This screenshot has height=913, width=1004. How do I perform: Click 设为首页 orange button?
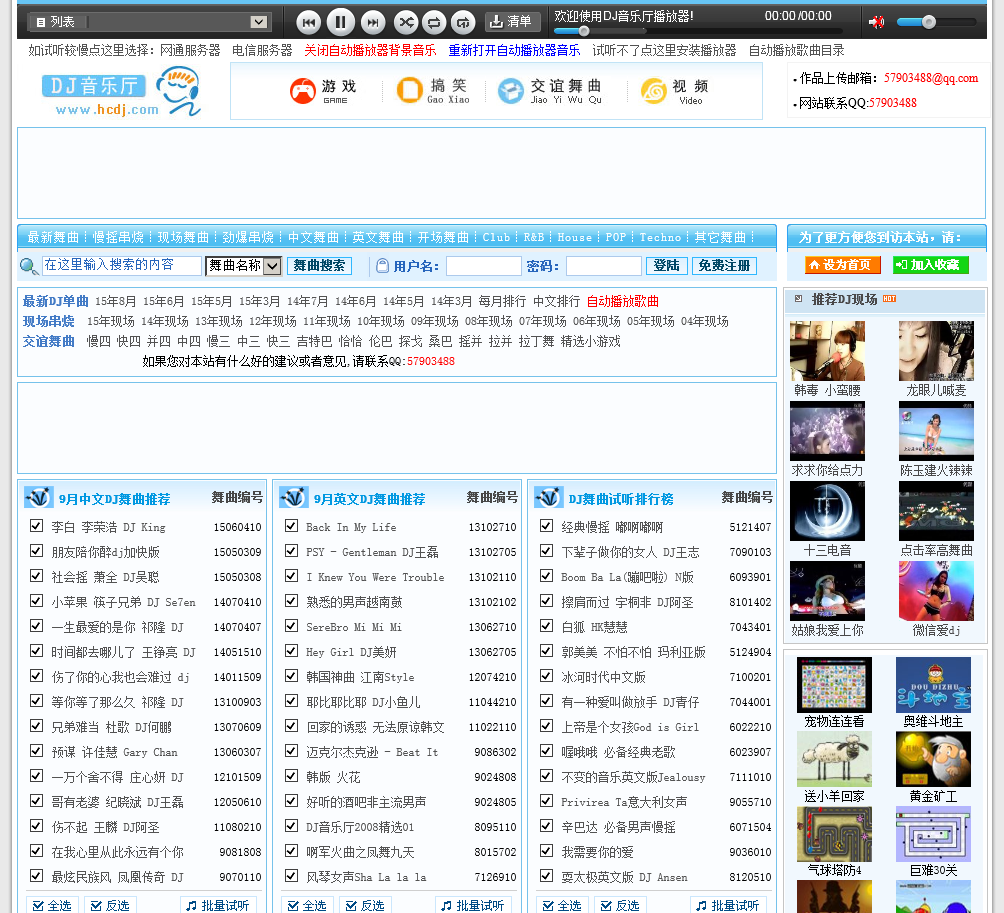(843, 265)
